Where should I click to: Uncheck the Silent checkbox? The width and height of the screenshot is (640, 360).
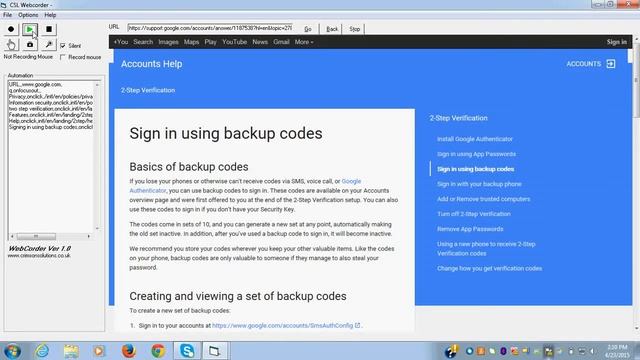[x=63, y=46]
